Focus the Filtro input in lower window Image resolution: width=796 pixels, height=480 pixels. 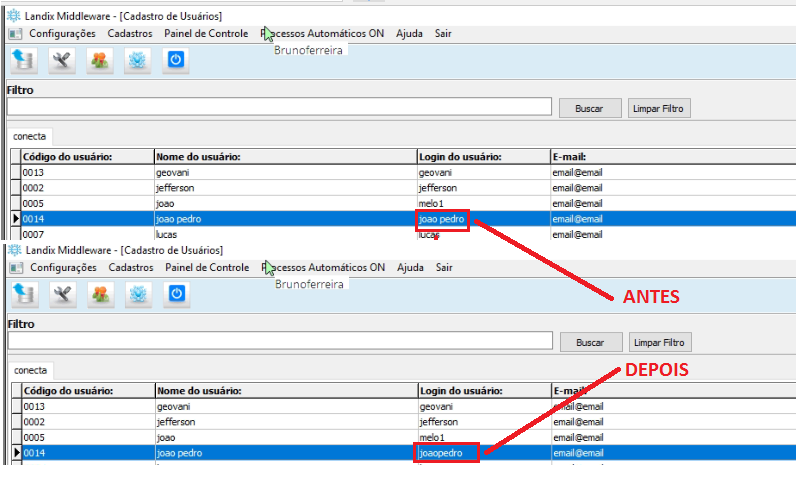tap(280, 340)
